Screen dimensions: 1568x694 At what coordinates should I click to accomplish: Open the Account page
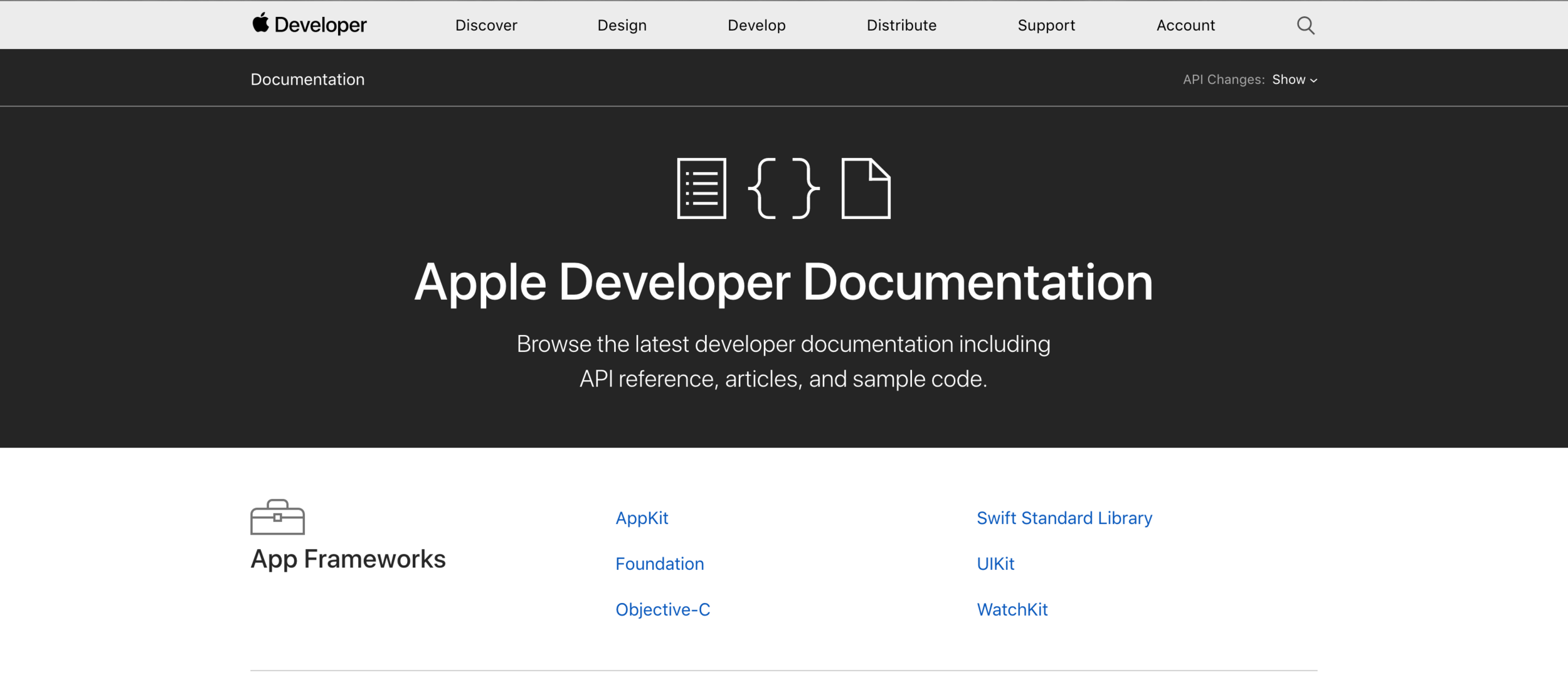1185,25
